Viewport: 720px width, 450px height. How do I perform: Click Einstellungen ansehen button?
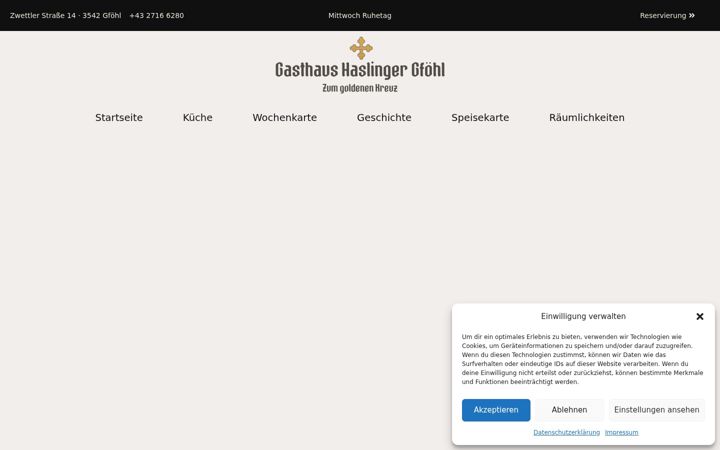click(657, 410)
